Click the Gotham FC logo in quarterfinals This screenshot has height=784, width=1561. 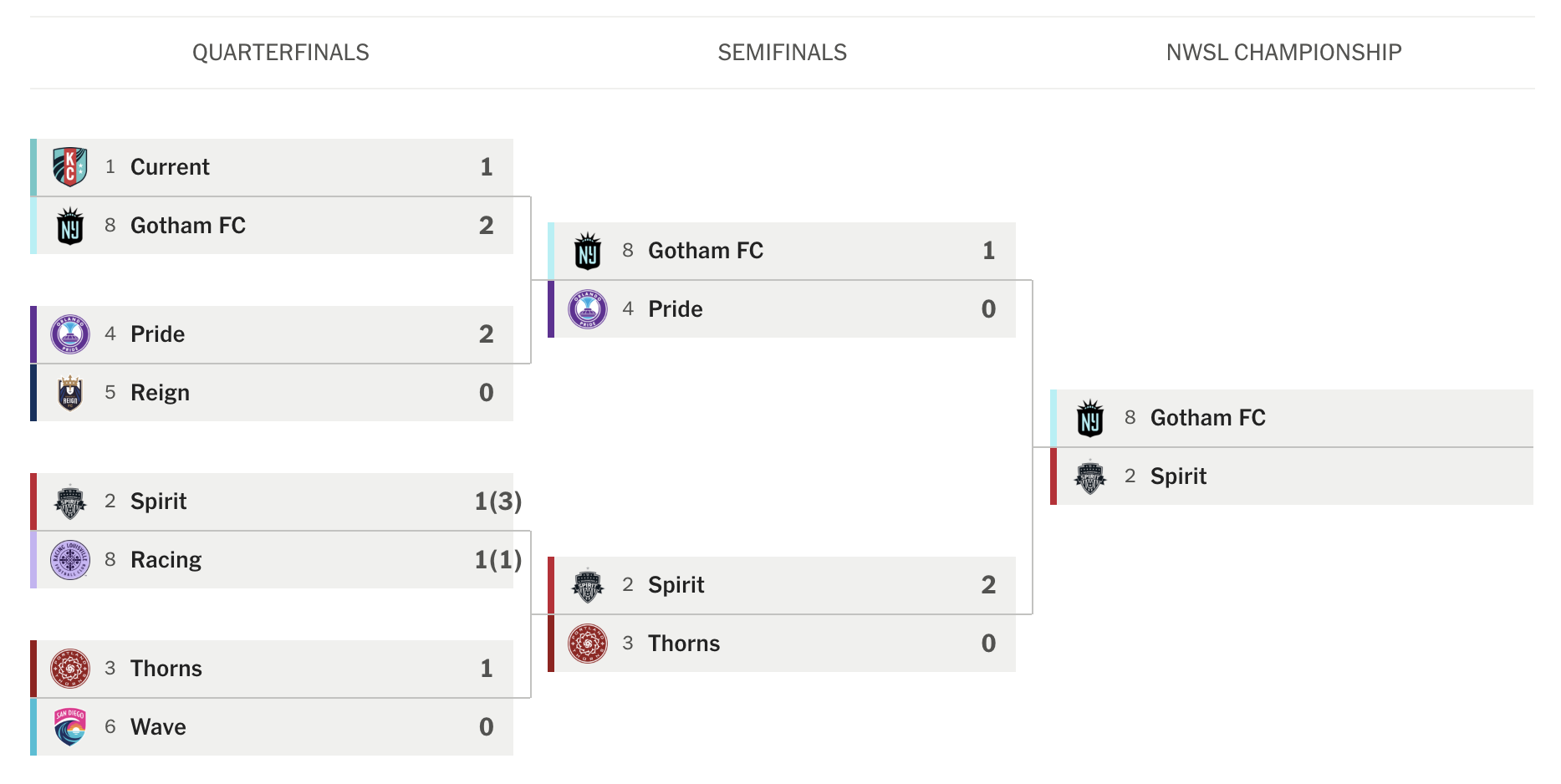click(70, 226)
